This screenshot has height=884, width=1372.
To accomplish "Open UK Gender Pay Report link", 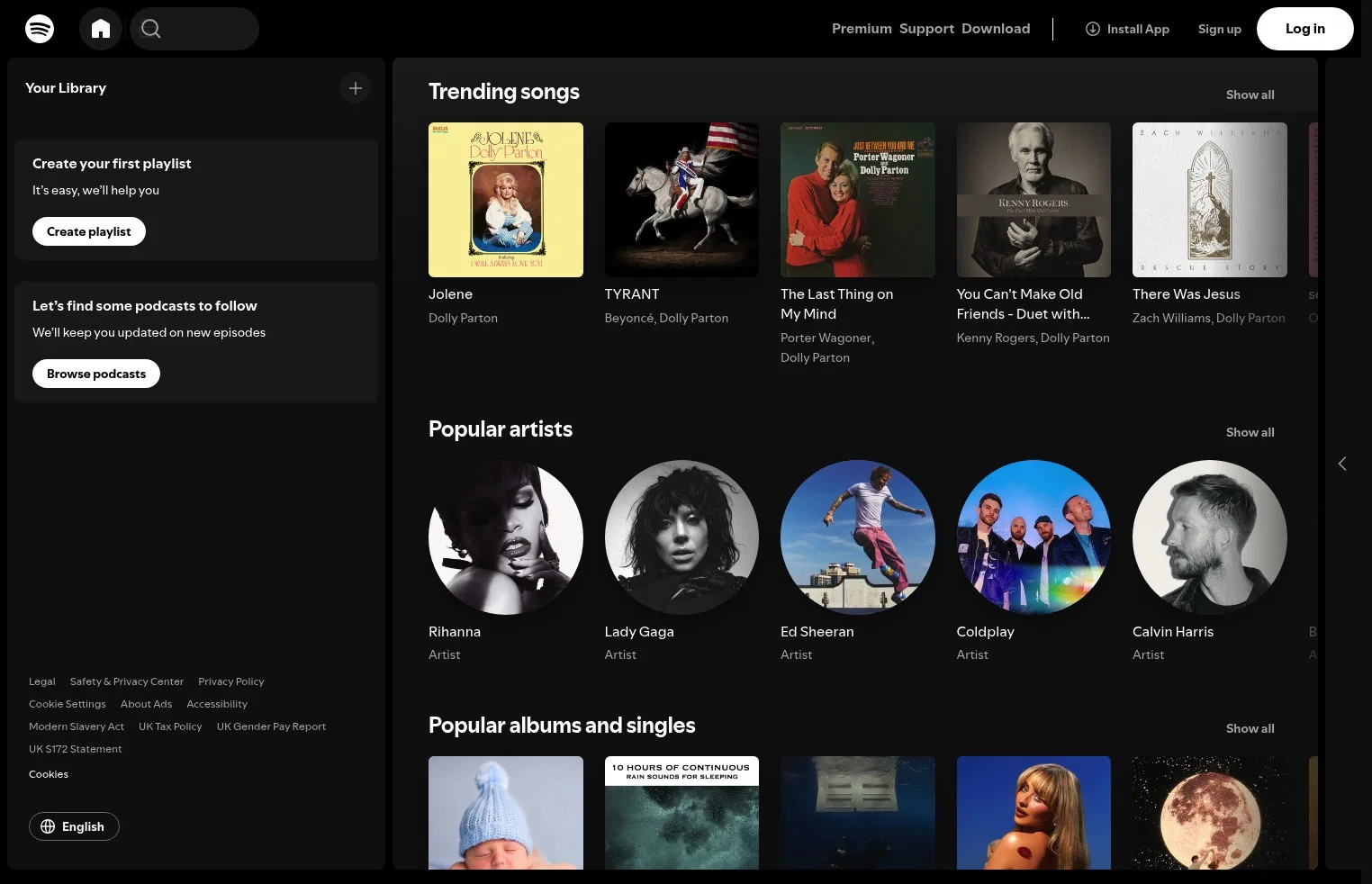I will (271, 726).
